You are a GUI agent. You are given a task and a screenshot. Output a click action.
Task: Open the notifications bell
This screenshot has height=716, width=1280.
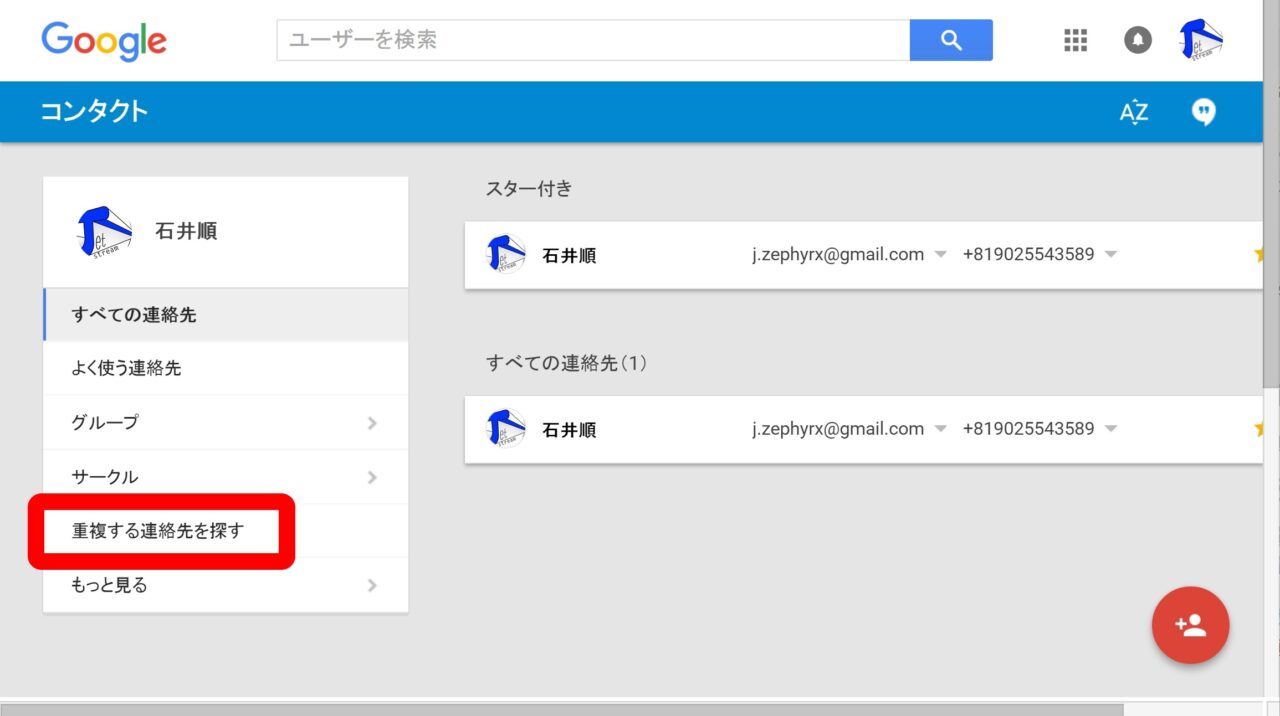click(x=1137, y=40)
